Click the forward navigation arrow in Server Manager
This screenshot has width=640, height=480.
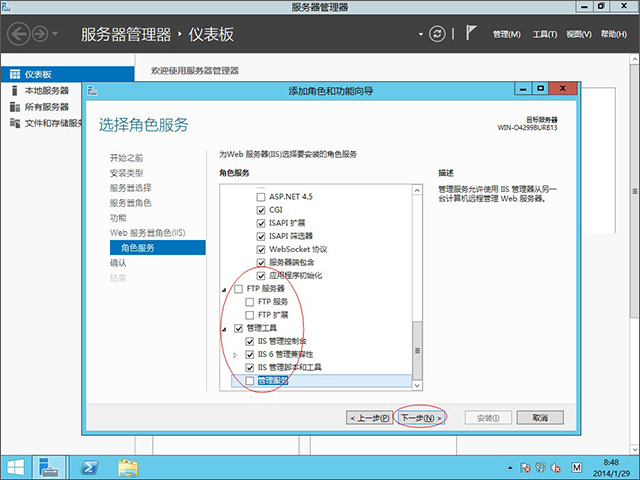coord(40,34)
